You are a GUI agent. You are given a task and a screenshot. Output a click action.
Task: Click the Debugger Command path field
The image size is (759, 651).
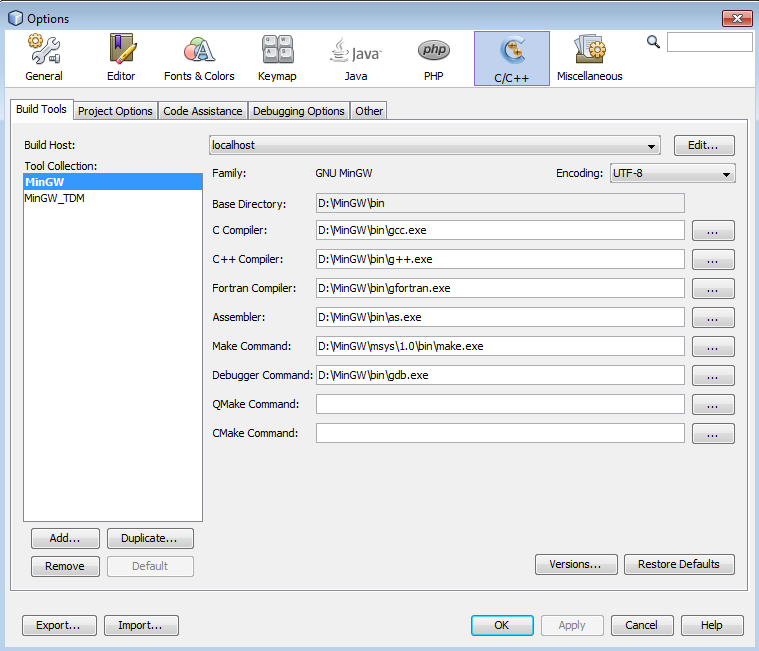(500, 375)
